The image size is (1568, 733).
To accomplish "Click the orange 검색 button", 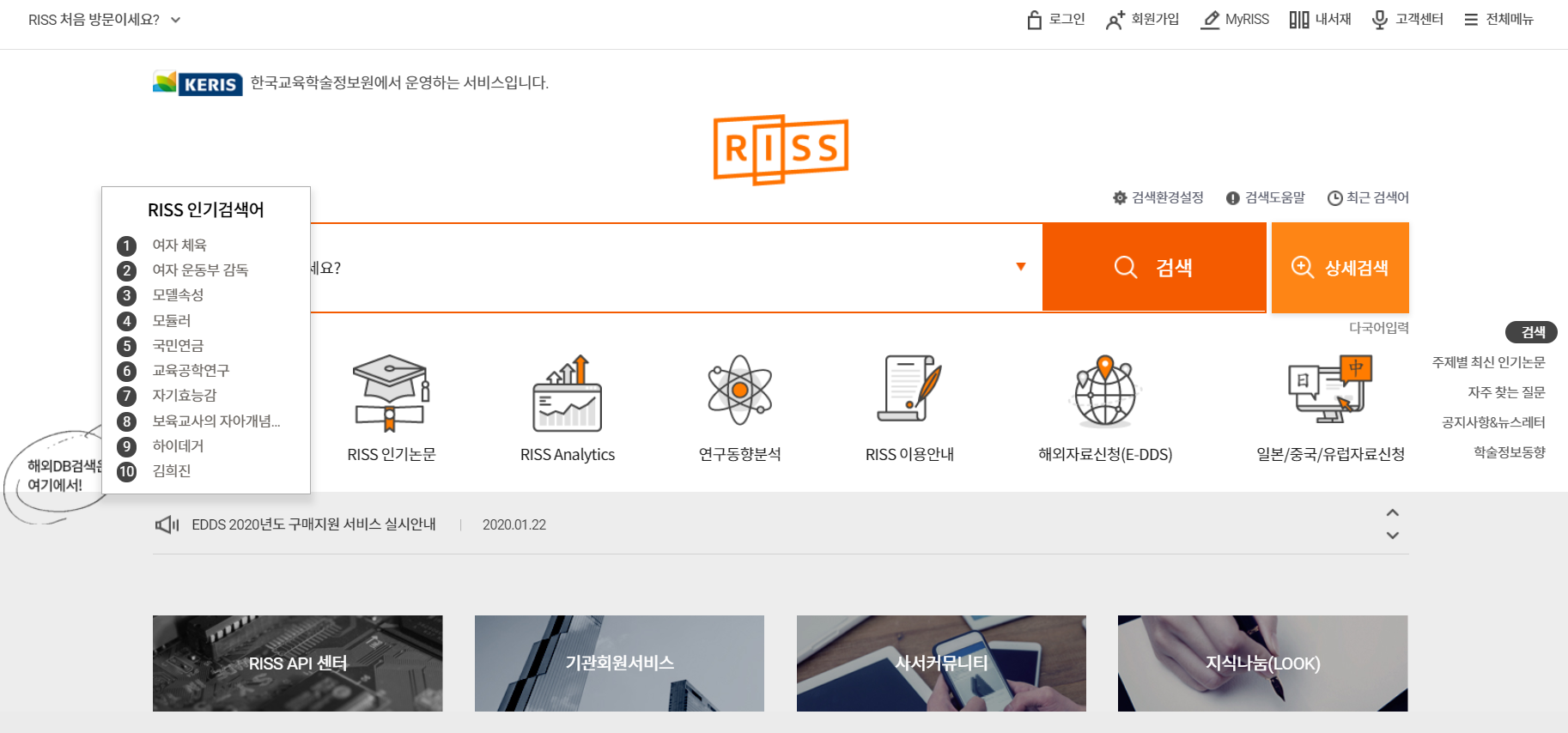I will click(x=1154, y=267).
